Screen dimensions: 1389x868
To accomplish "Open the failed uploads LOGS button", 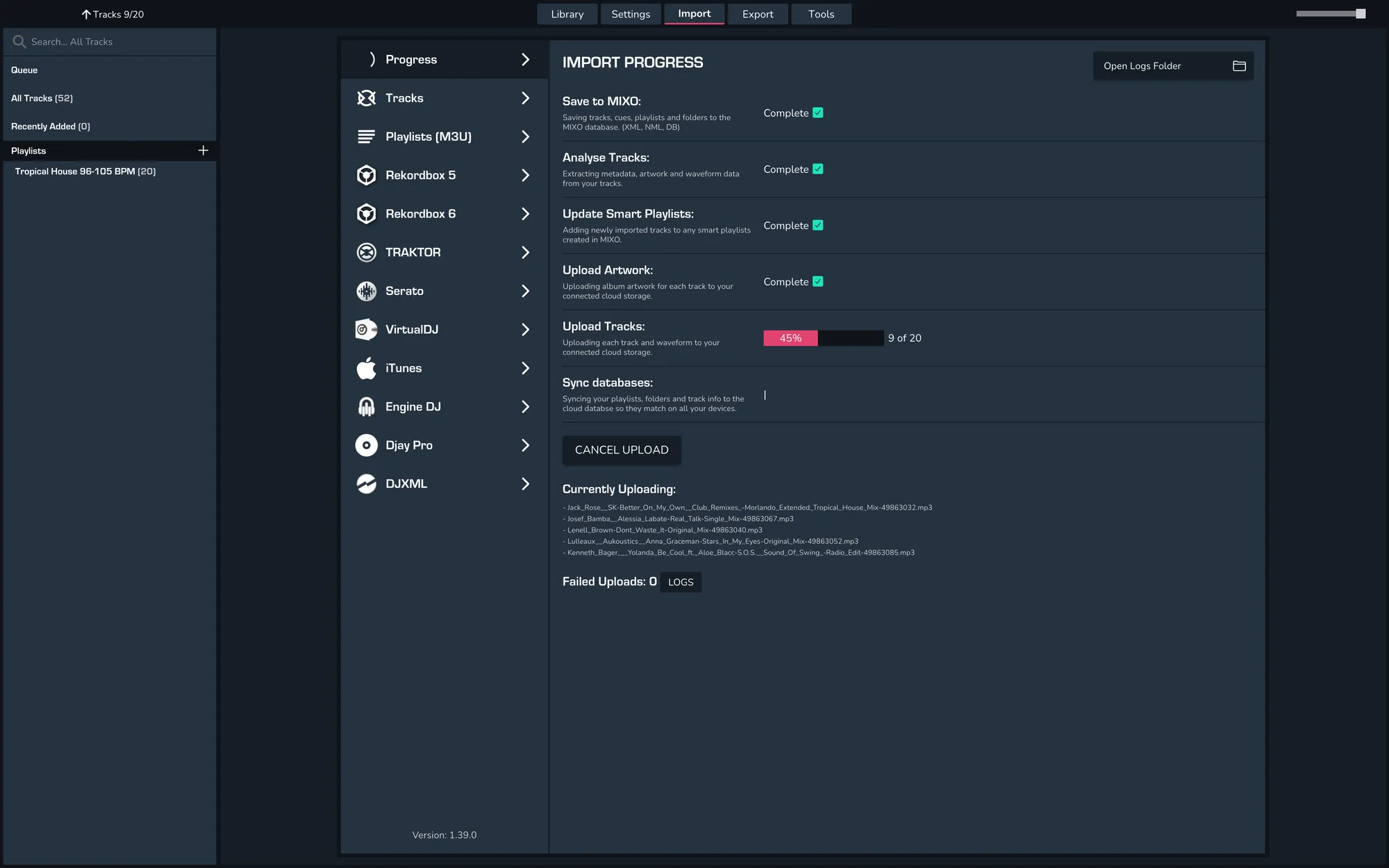I will coord(680,582).
